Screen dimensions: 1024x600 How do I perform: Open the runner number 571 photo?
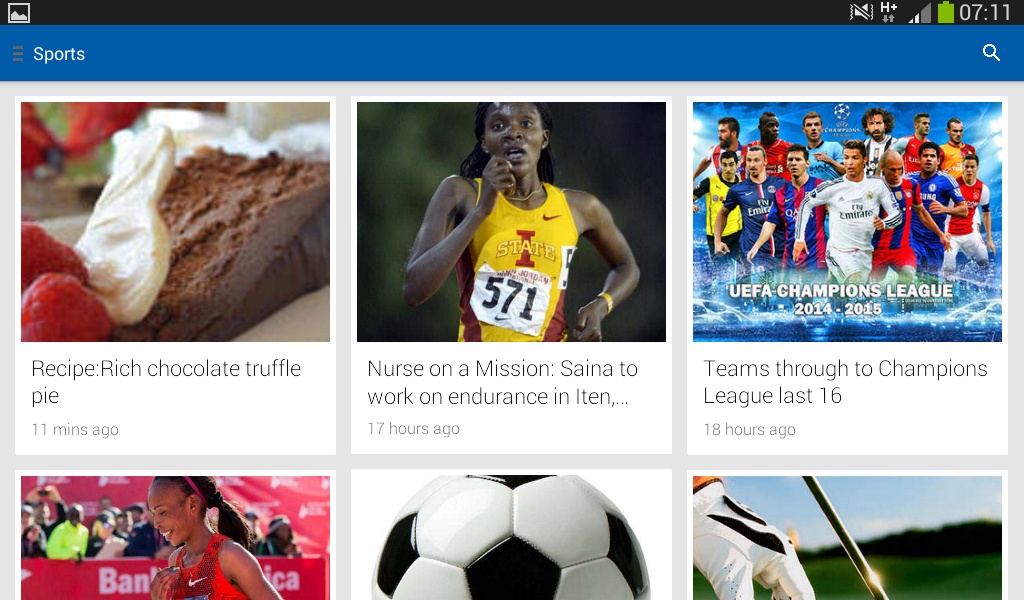(x=511, y=221)
